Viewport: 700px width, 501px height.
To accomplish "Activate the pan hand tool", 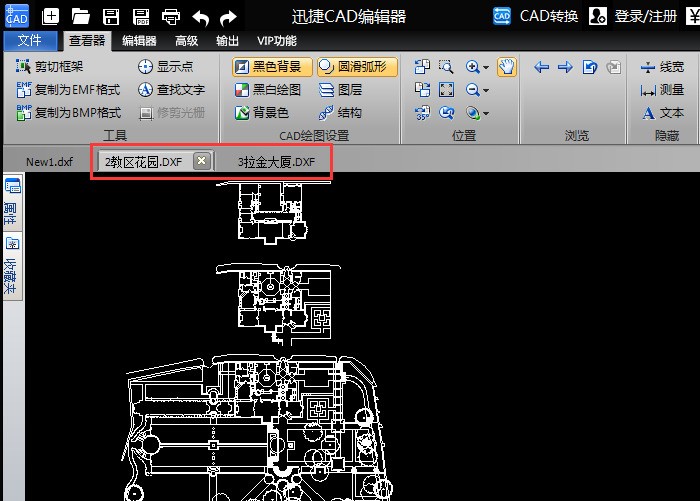I will [x=507, y=67].
